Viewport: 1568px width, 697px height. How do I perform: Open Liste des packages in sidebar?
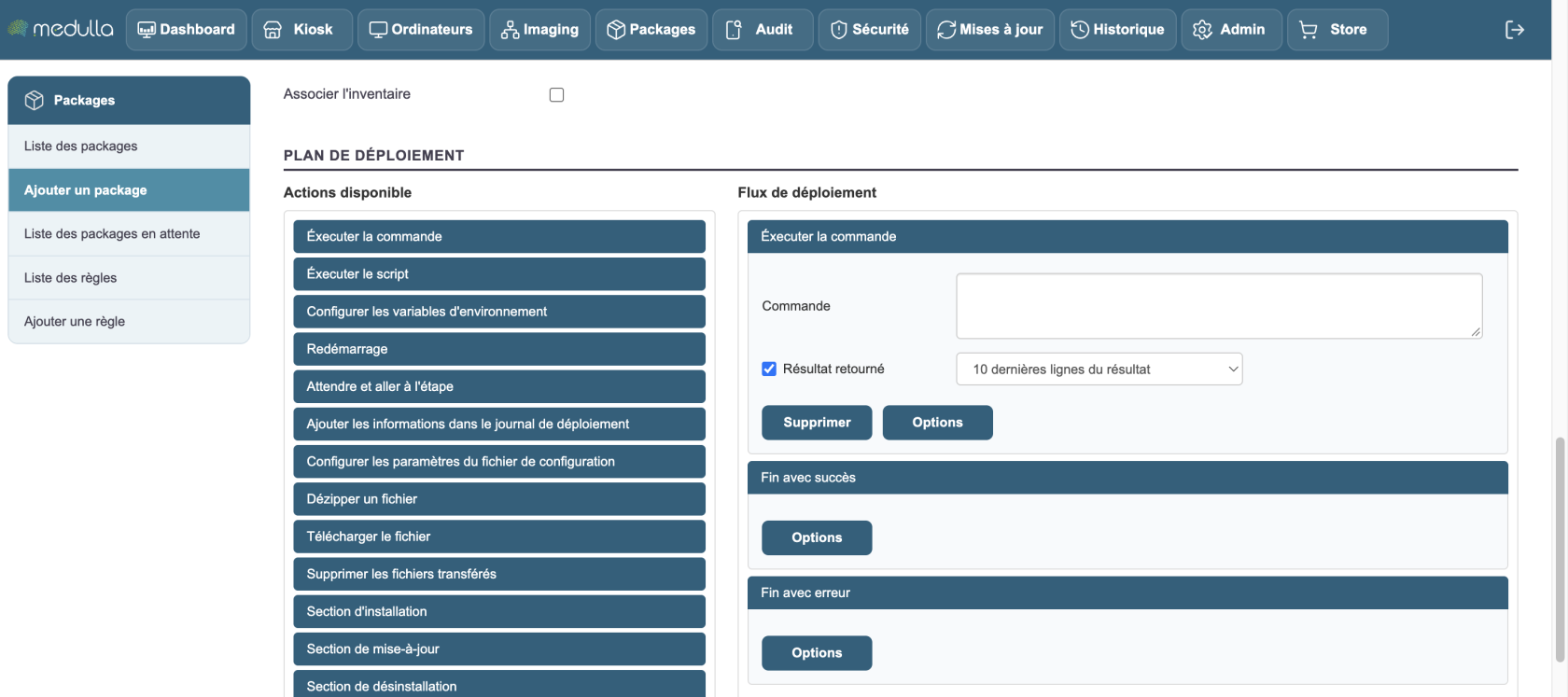coord(129,146)
